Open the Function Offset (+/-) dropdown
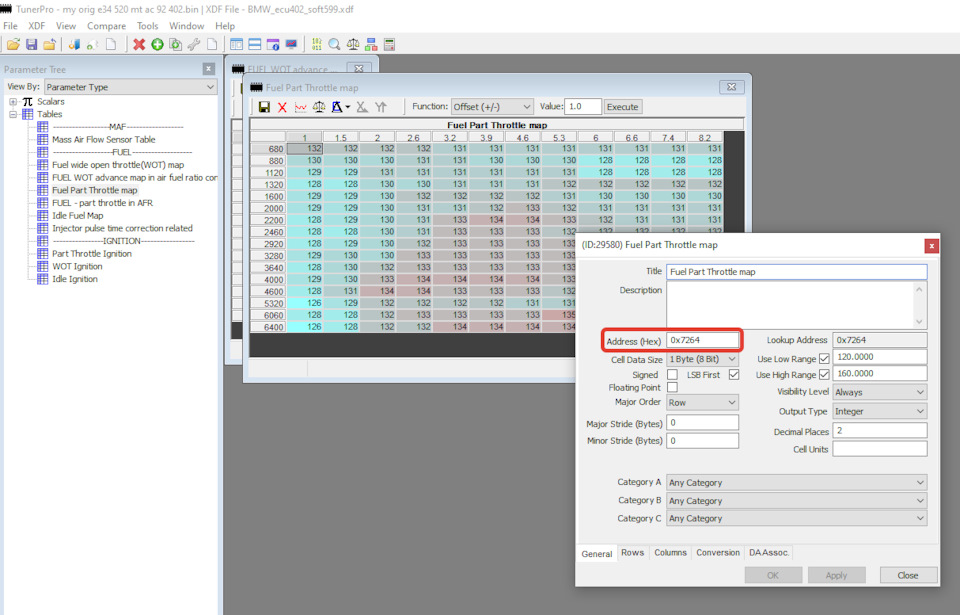The image size is (960, 615). (492, 107)
